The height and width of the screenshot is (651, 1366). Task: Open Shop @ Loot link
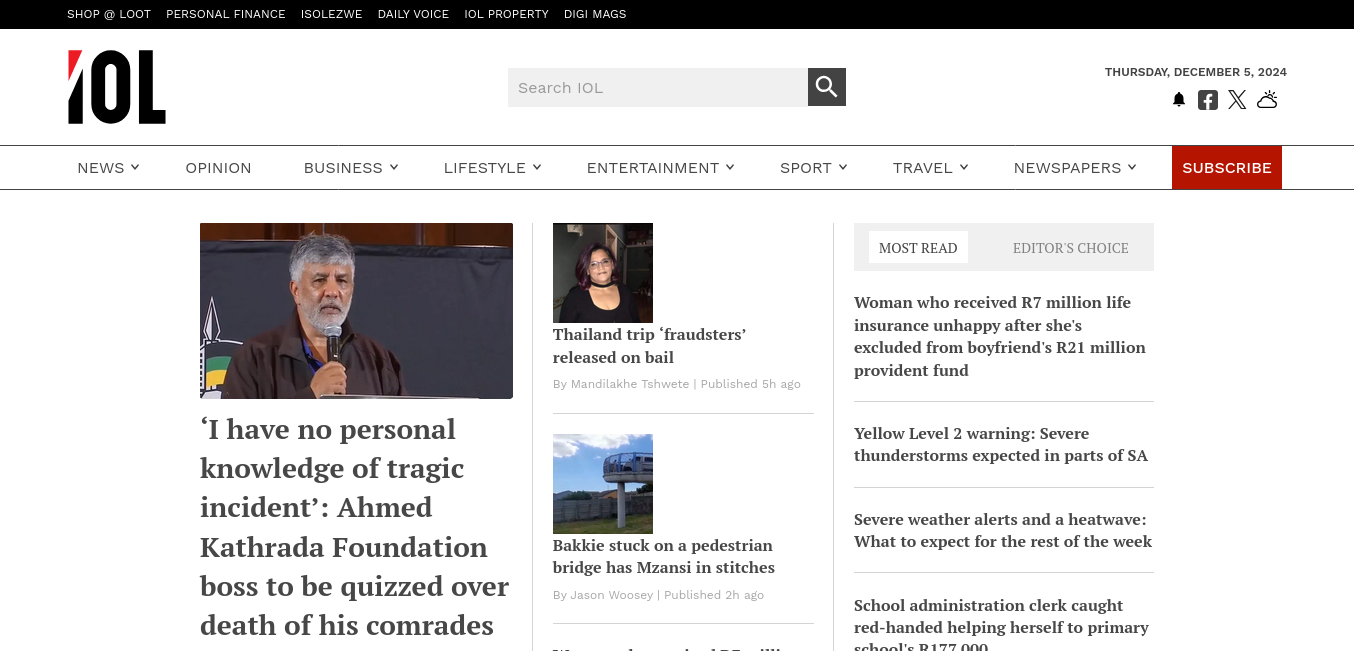[x=109, y=14]
